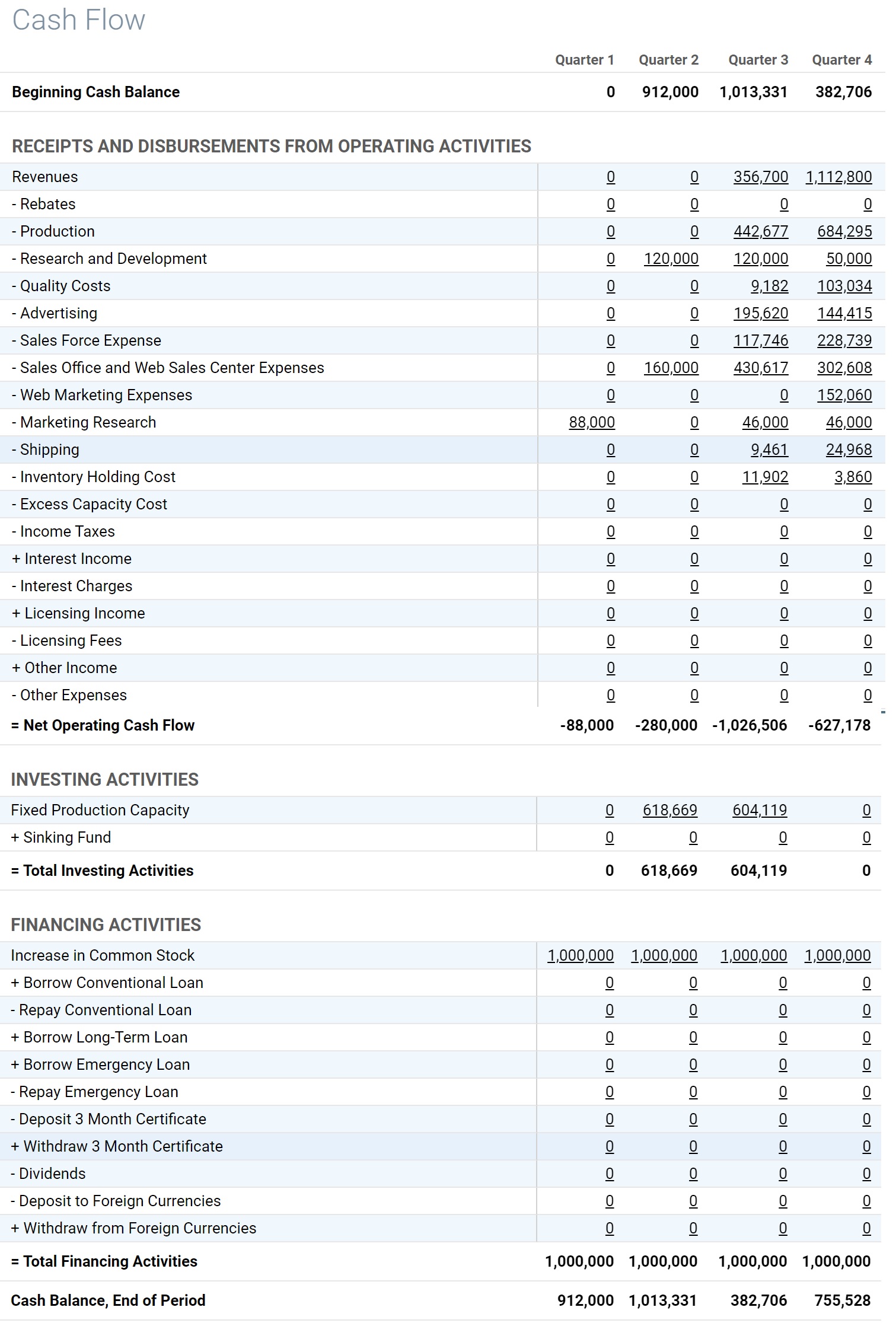Open Quarter 2 Fixed Production Capacity 618,669

(670, 810)
